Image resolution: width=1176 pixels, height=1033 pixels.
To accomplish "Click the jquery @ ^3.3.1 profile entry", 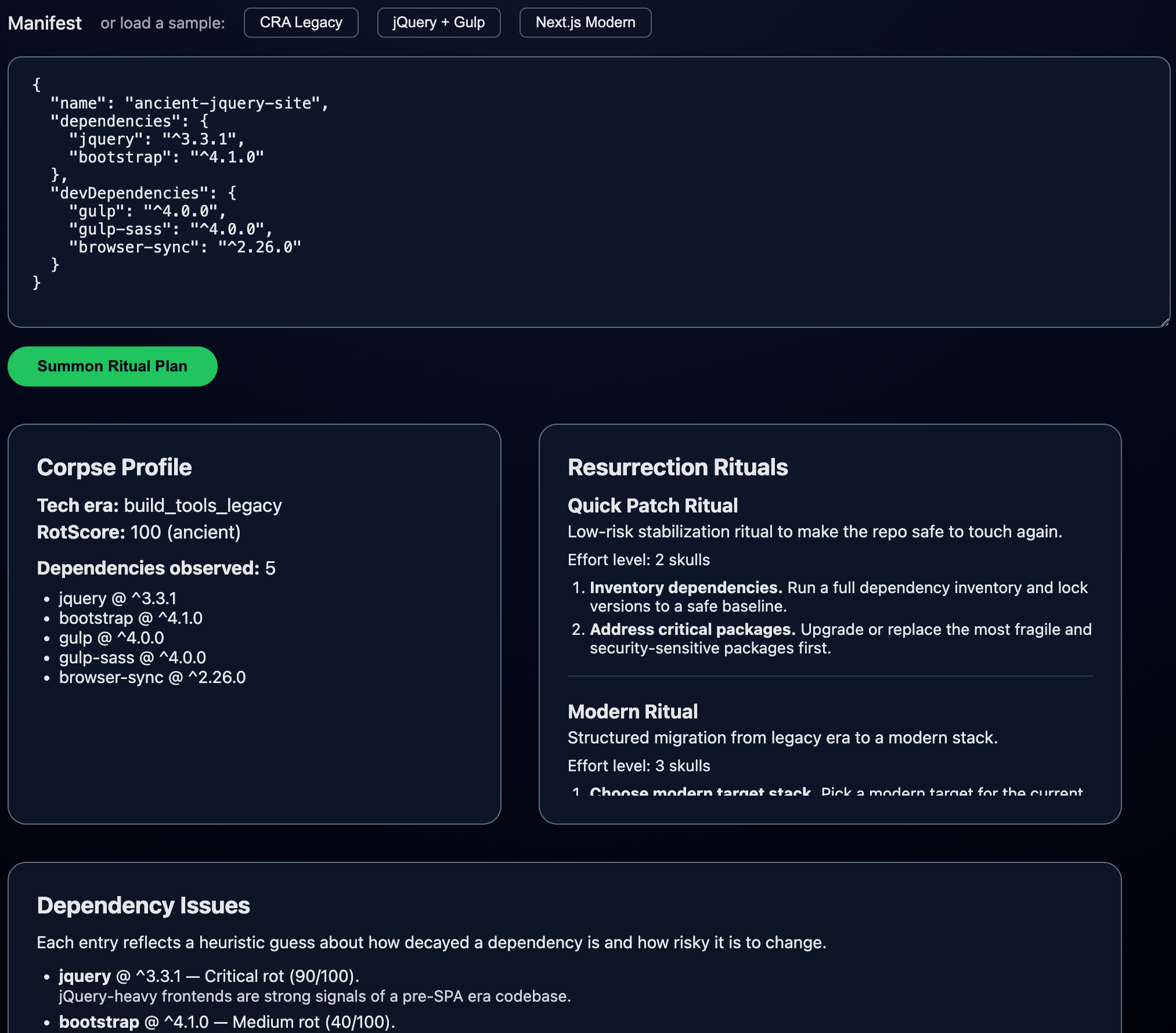I will pyautogui.click(x=118, y=598).
